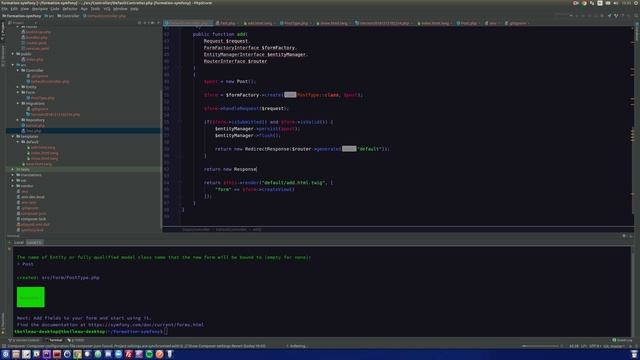Screen dimensions: 640x360
Task: Collapse the Migrations folder arrow
Action: click(18, 104)
